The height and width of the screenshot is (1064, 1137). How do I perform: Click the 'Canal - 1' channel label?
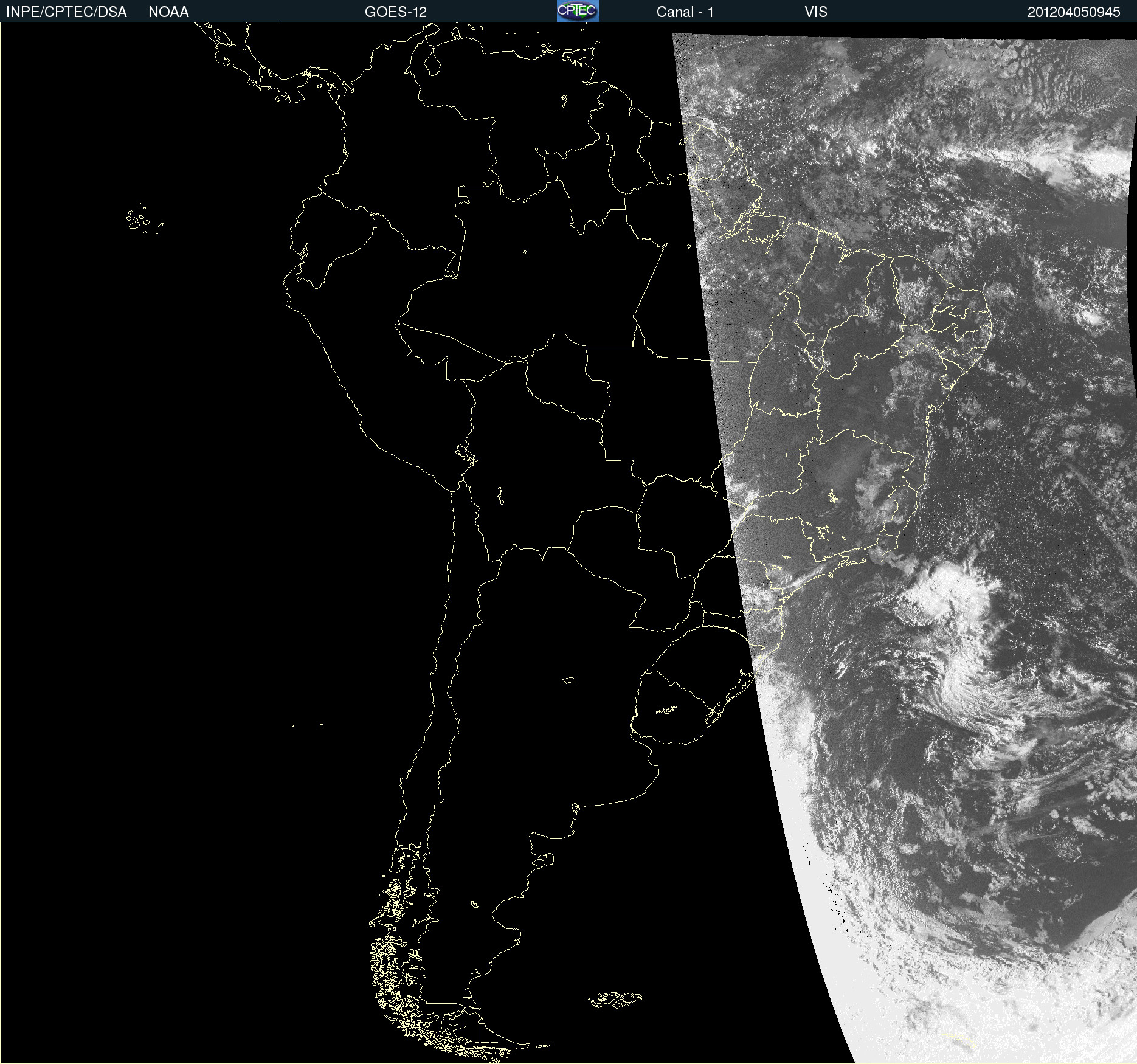685,12
